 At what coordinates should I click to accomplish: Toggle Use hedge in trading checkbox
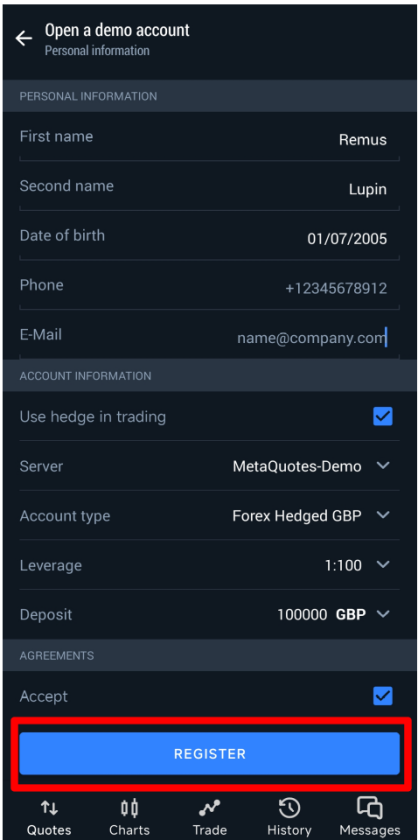[383, 416]
